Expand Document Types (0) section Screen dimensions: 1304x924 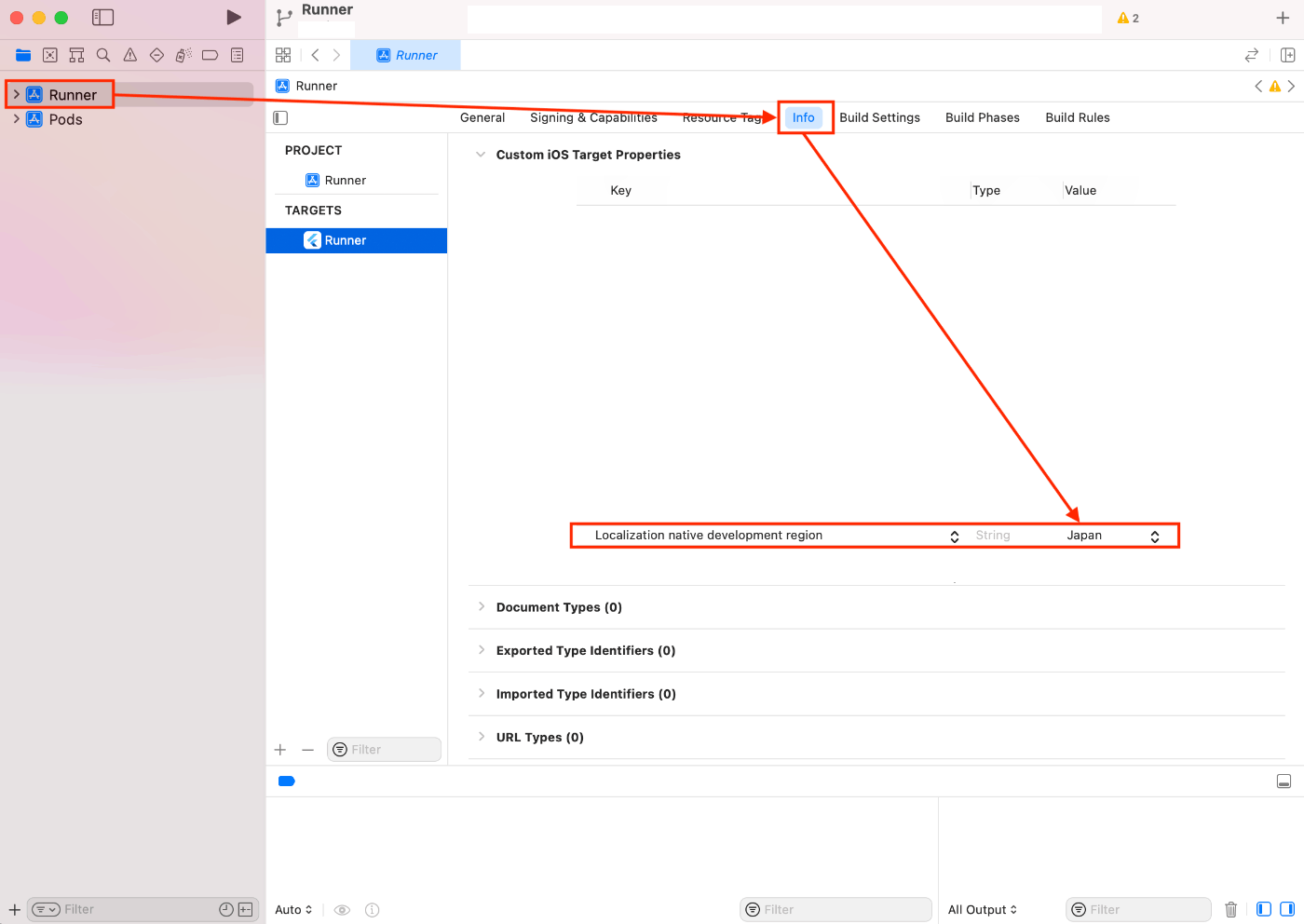(482, 606)
